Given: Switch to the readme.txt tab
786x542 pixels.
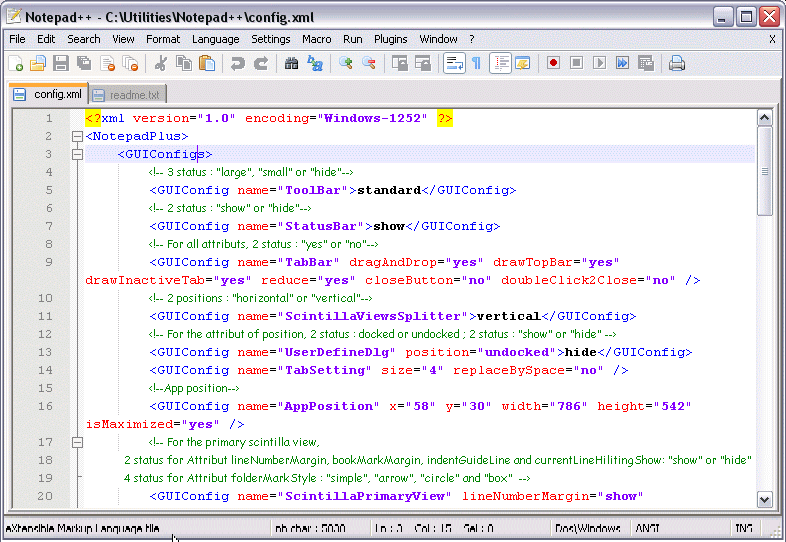Looking at the screenshot, I should [x=129, y=95].
